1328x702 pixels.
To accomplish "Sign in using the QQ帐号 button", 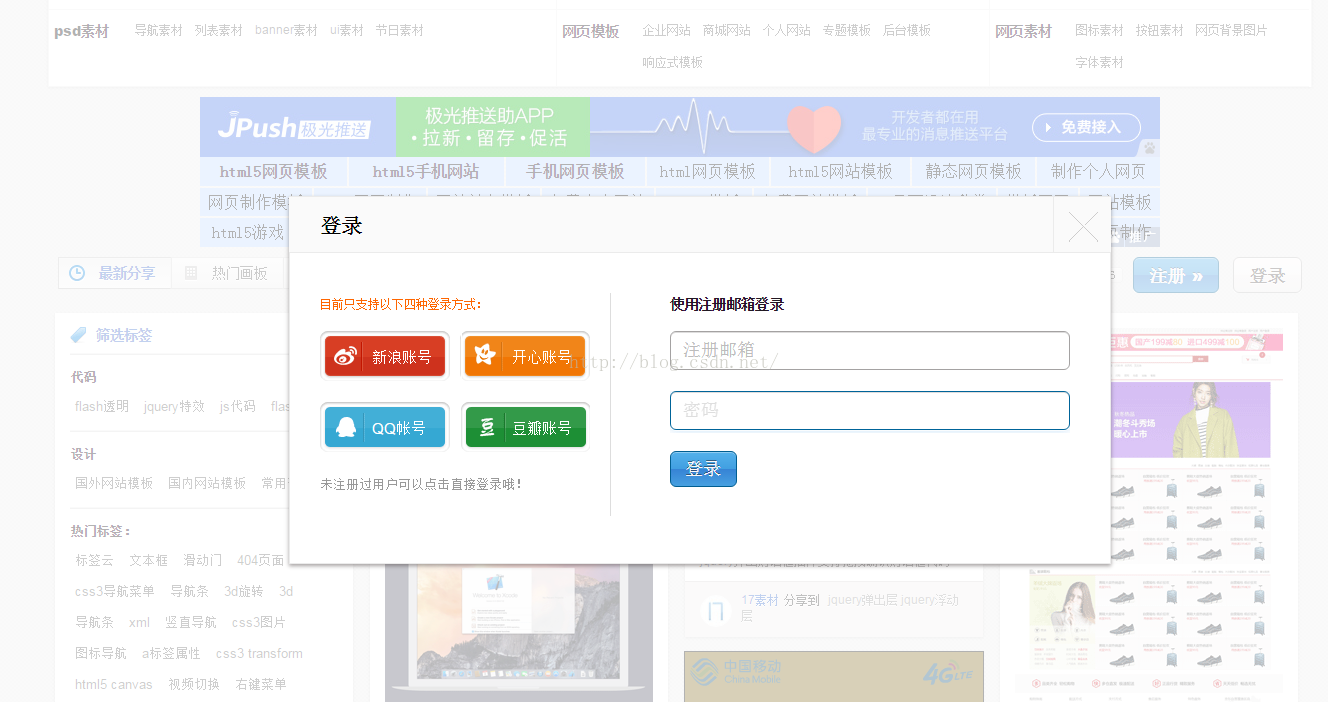I will point(384,427).
